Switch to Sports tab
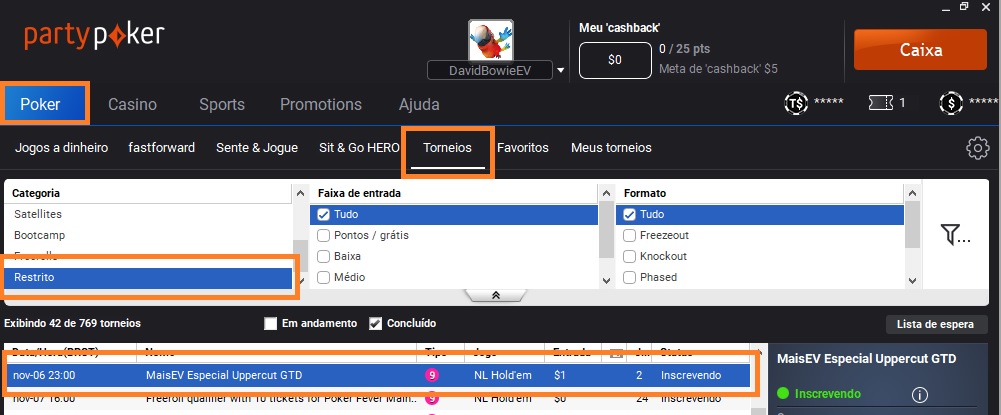The height and width of the screenshot is (415, 1001). [x=222, y=104]
